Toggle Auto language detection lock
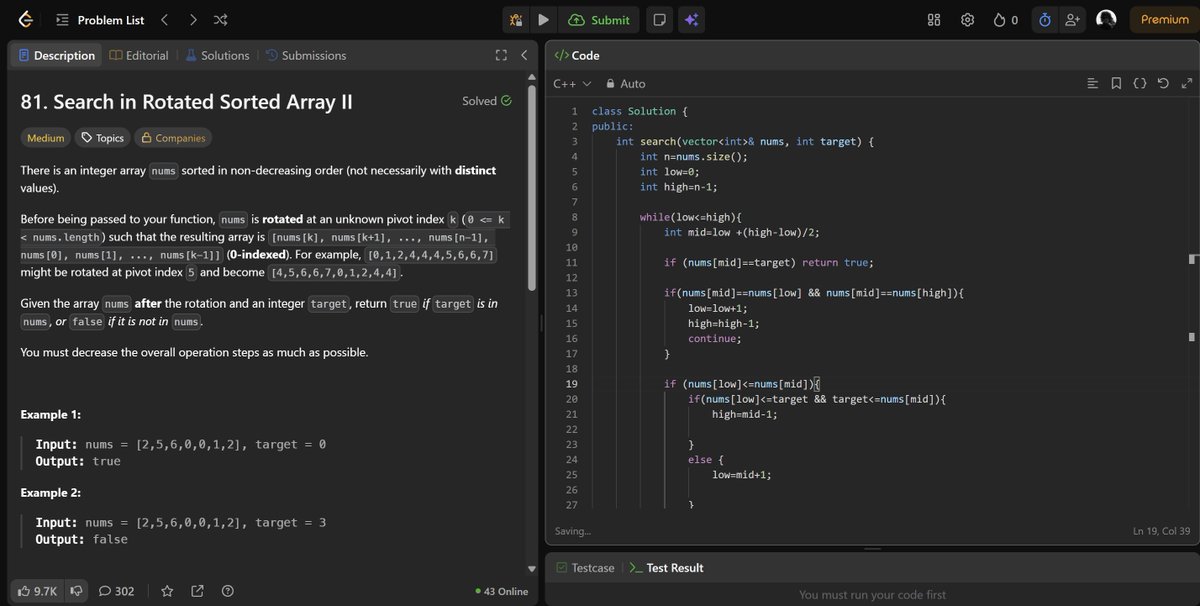 [626, 84]
